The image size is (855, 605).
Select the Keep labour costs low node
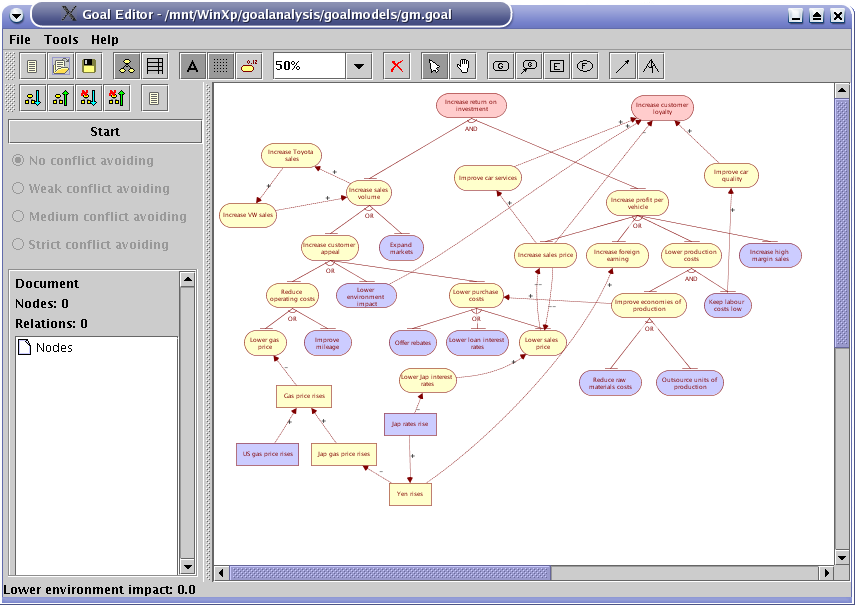click(728, 305)
